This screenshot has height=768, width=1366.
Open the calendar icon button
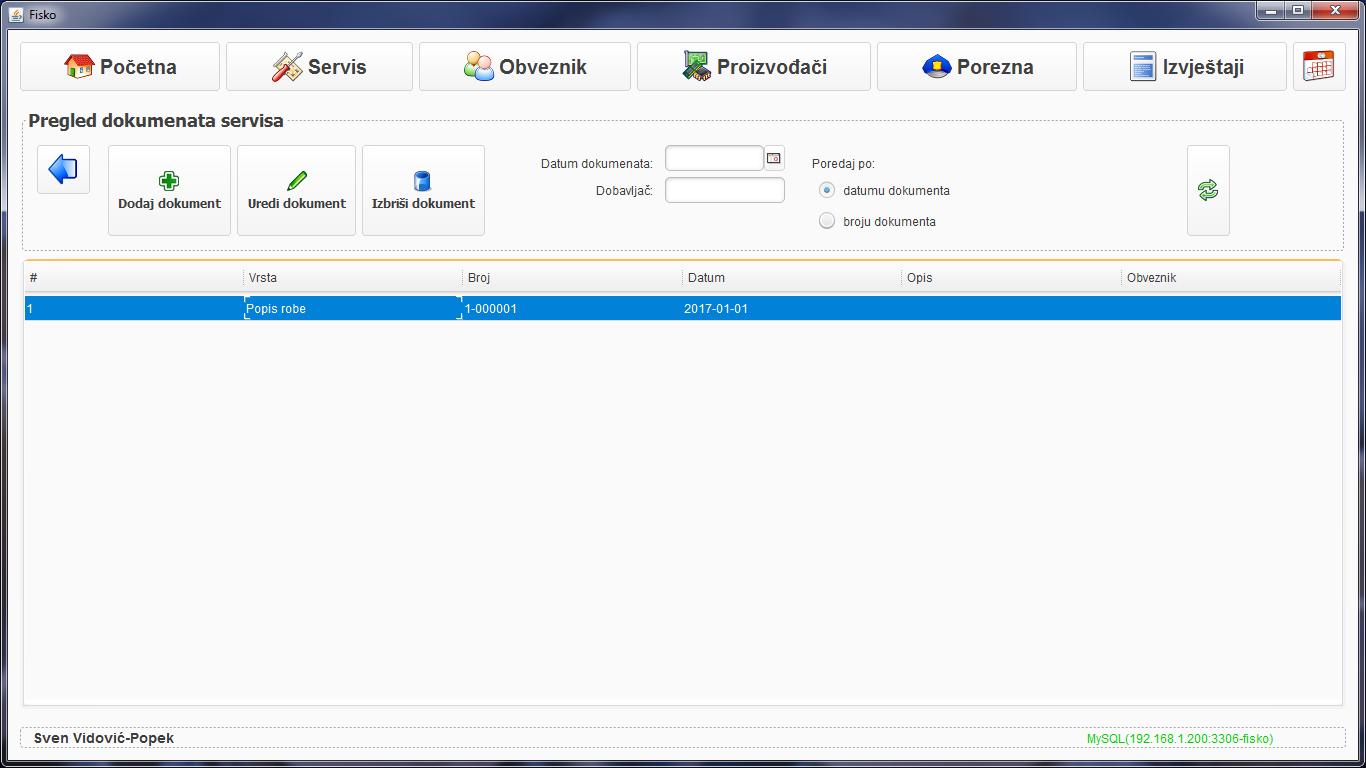tap(1319, 67)
